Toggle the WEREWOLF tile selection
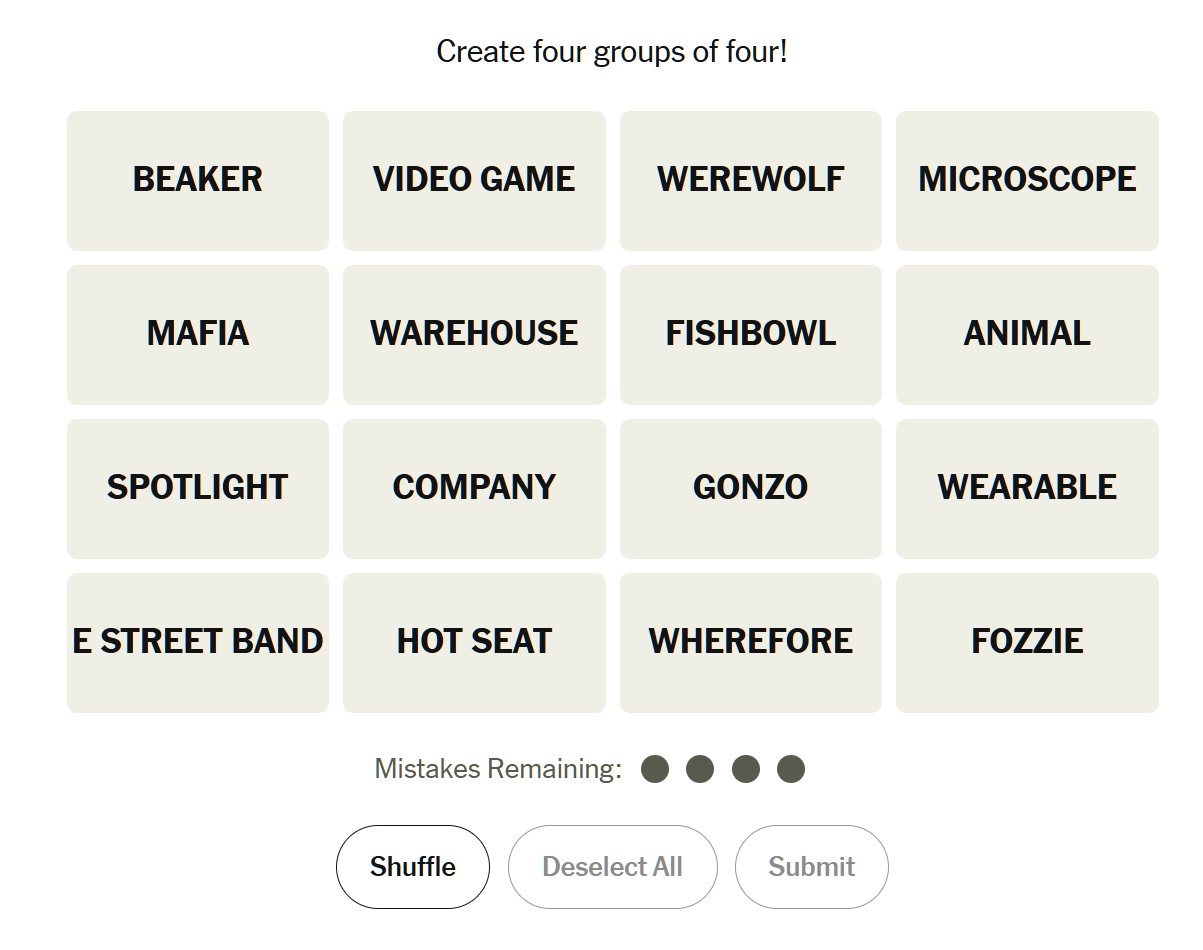The image size is (1203, 950). [x=751, y=180]
